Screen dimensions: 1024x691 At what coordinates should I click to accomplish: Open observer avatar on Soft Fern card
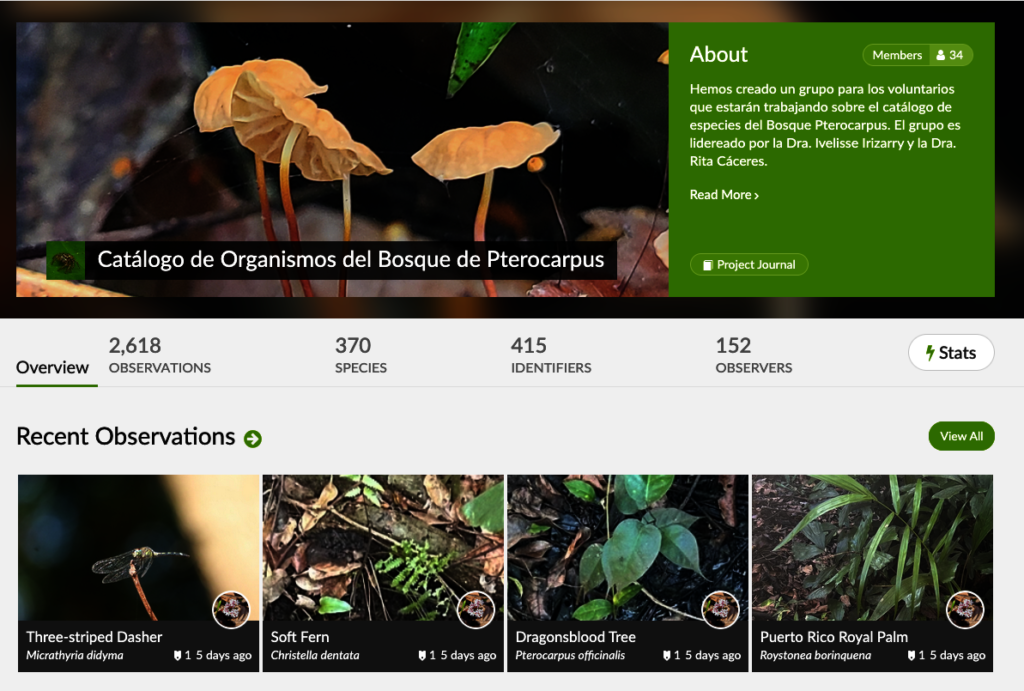(x=476, y=609)
